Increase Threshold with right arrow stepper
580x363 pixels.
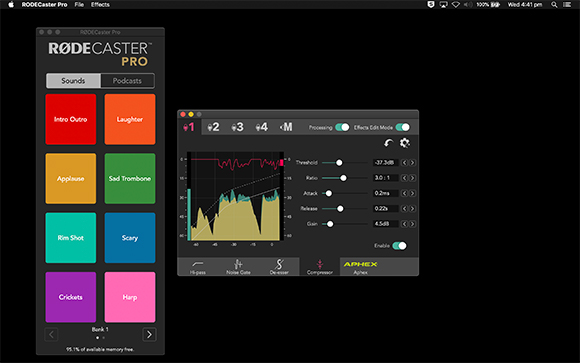[412, 163]
